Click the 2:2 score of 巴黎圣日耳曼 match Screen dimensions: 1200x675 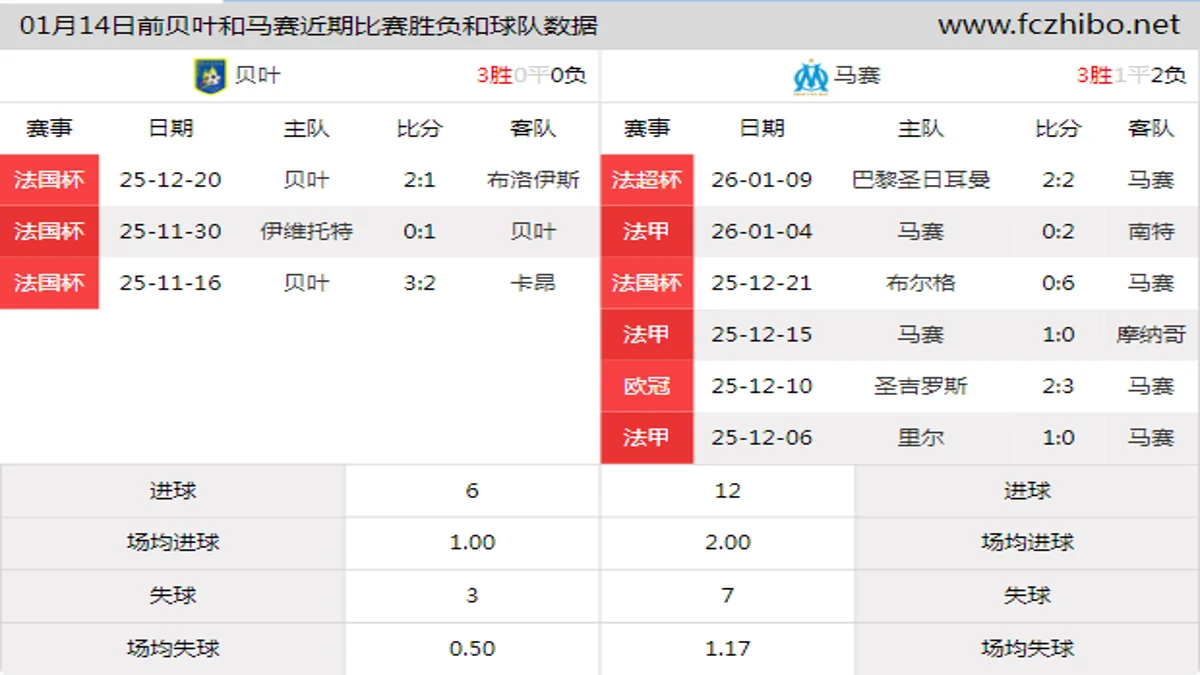pos(1057,180)
